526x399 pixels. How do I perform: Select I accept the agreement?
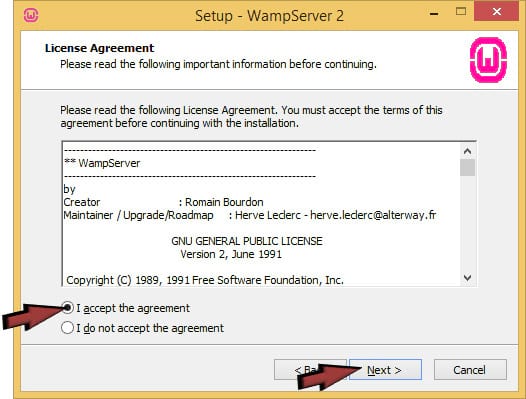click(67, 307)
